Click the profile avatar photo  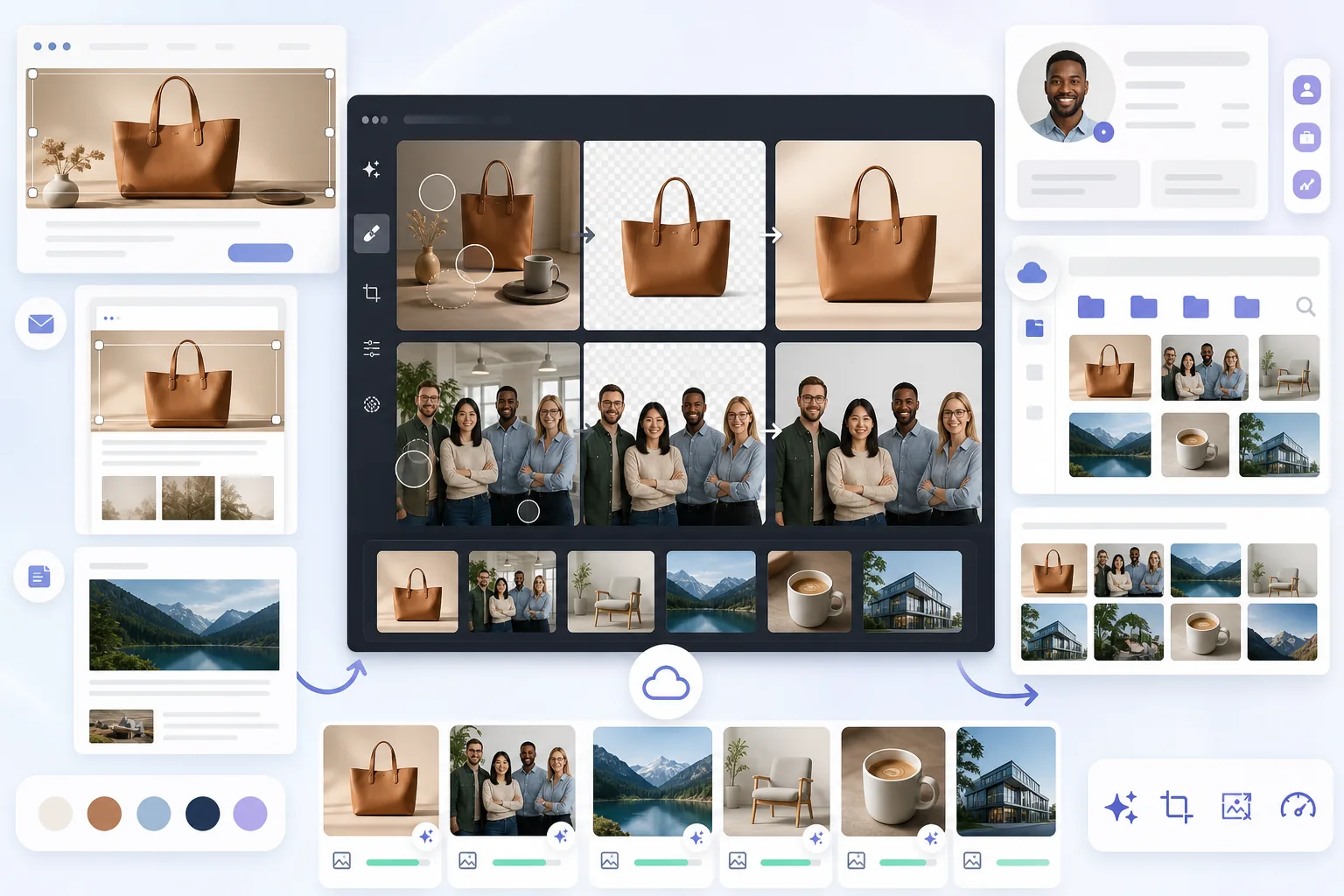(x=1066, y=92)
